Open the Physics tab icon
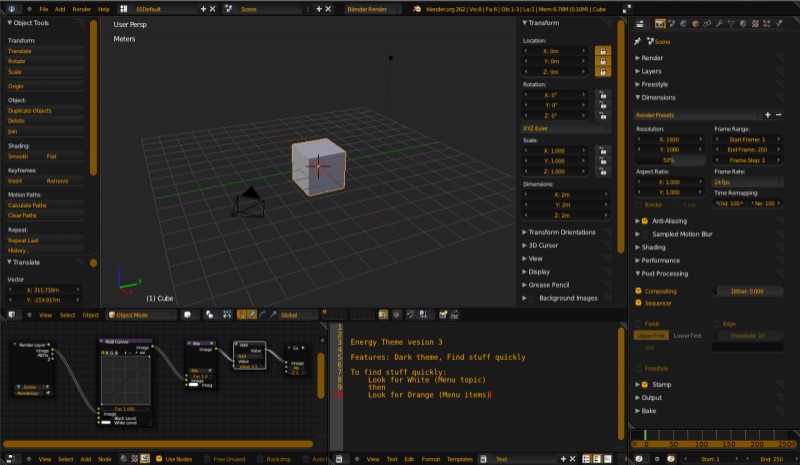The image size is (800, 465). [779, 23]
